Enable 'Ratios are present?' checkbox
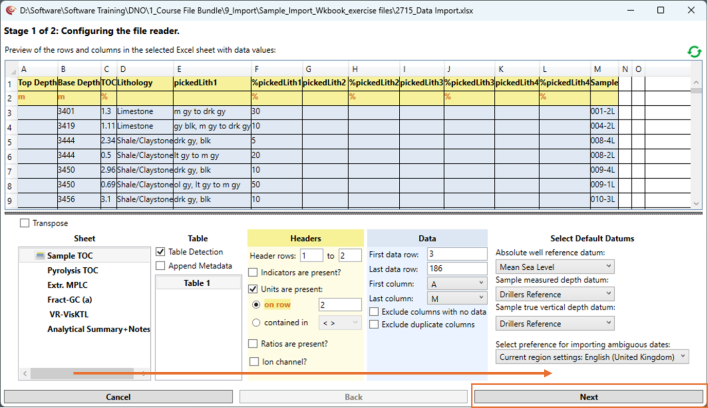 [x=254, y=343]
